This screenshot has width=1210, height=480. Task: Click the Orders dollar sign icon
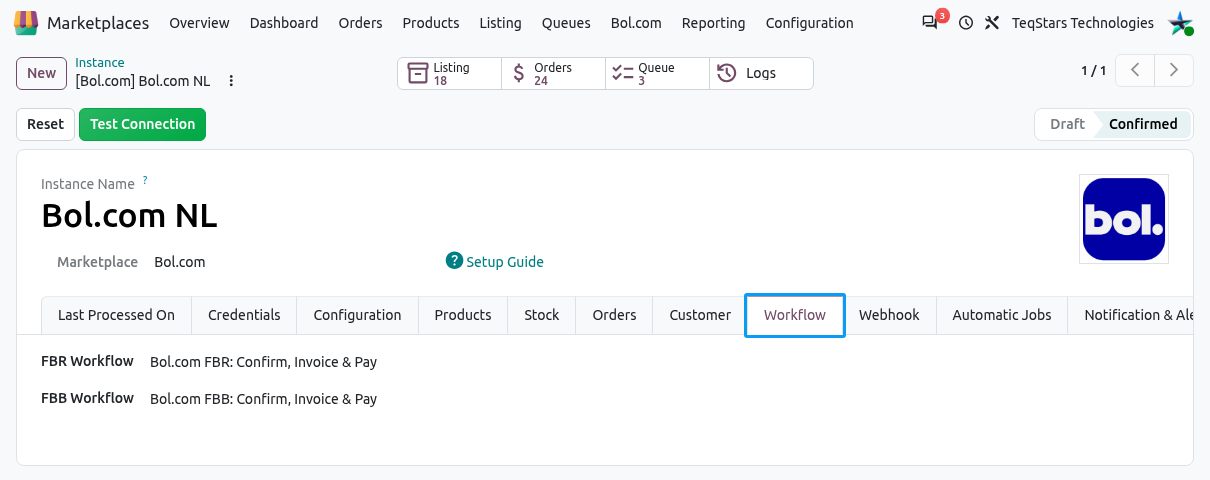point(518,73)
